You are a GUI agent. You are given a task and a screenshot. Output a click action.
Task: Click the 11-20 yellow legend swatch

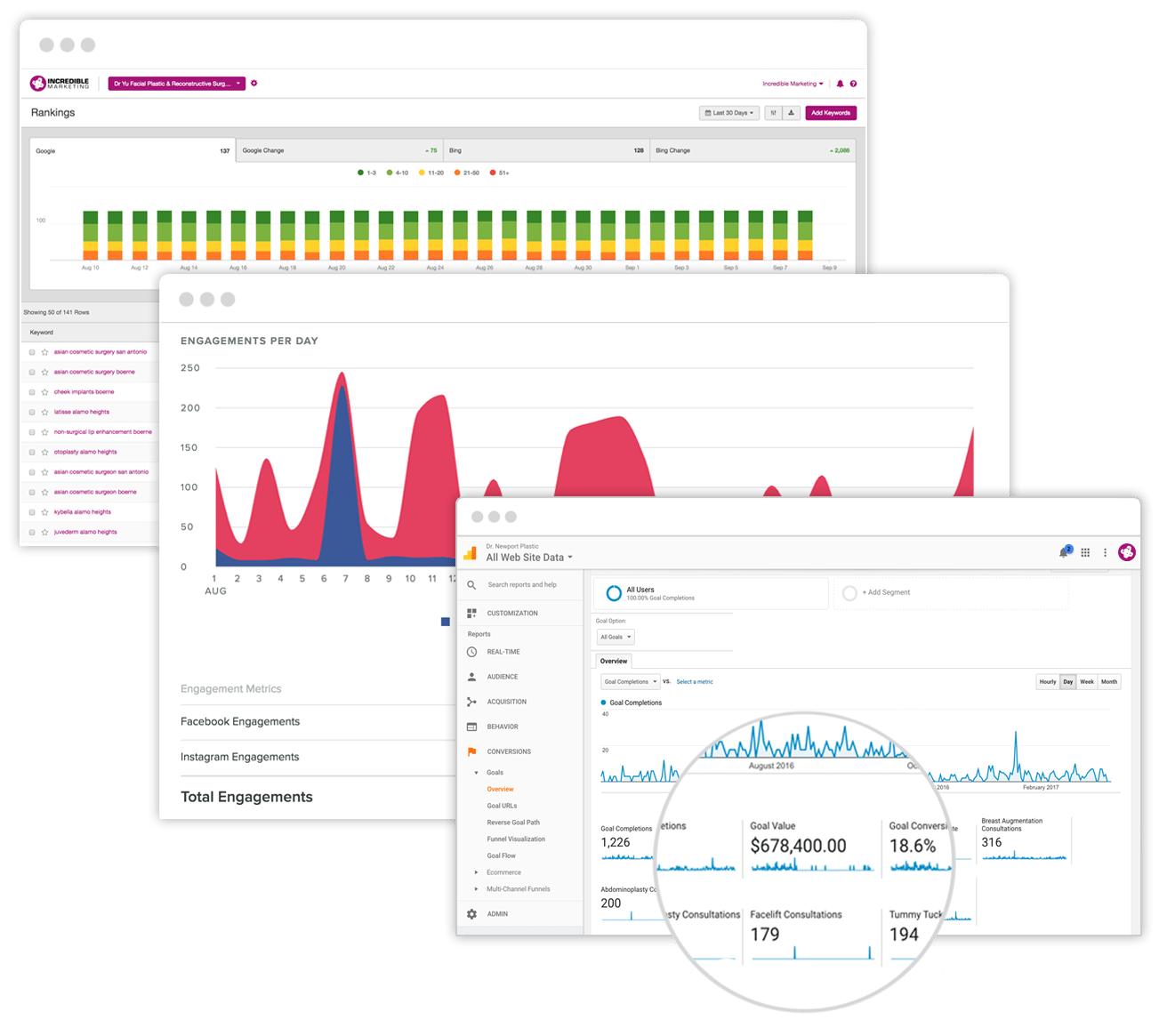tap(422, 173)
